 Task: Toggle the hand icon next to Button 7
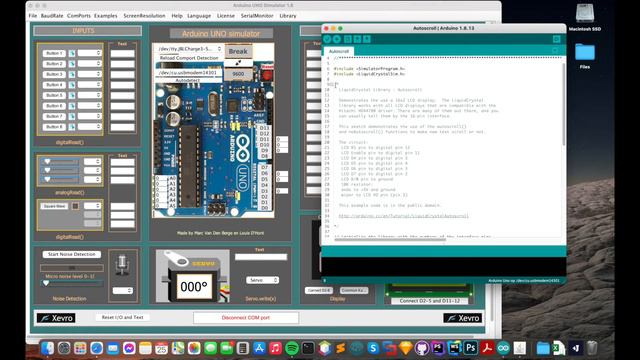[x=72, y=116]
